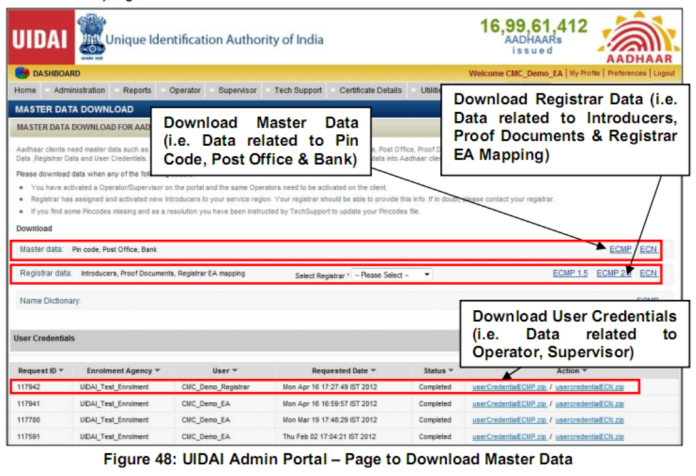This screenshot has height=476, width=696.
Task: Download userCredentialECMP.zip for request 117591
Action: 509,437
